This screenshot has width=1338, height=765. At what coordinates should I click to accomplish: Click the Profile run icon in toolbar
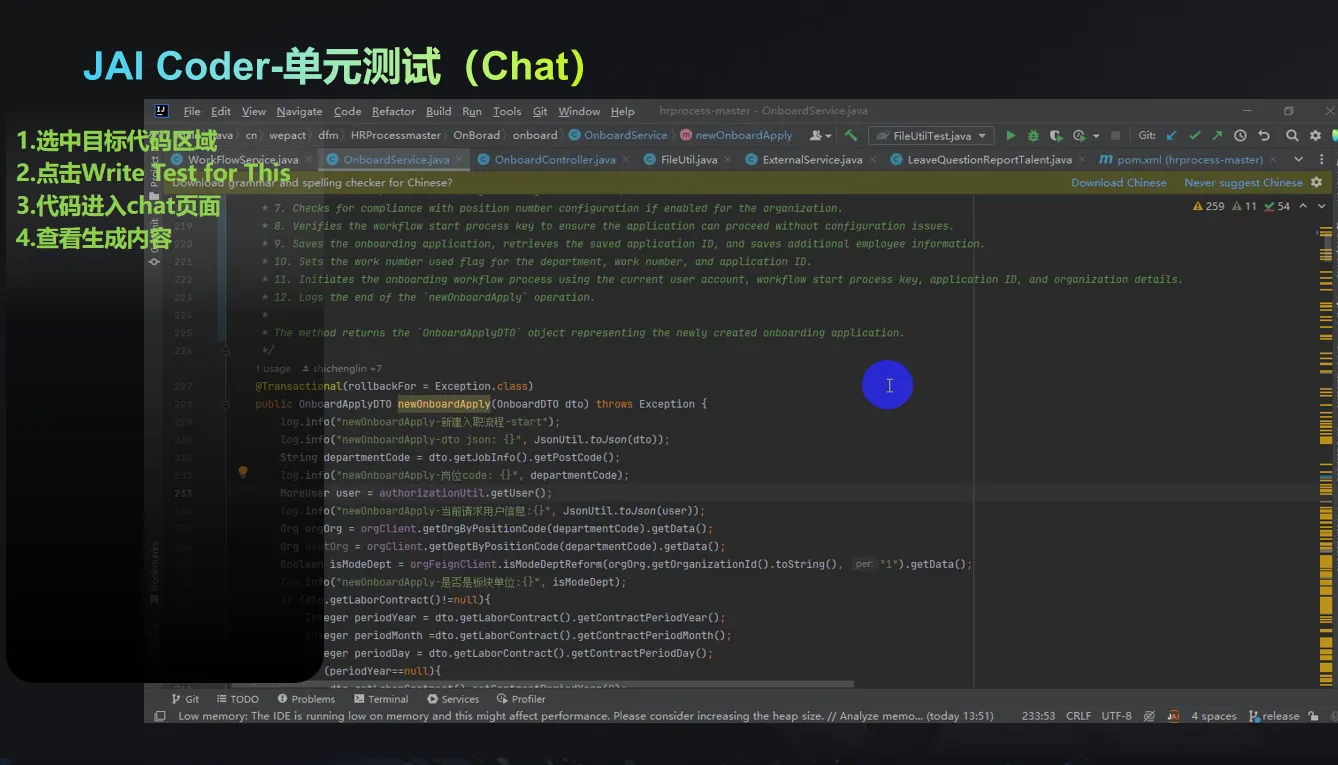tap(1079, 135)
